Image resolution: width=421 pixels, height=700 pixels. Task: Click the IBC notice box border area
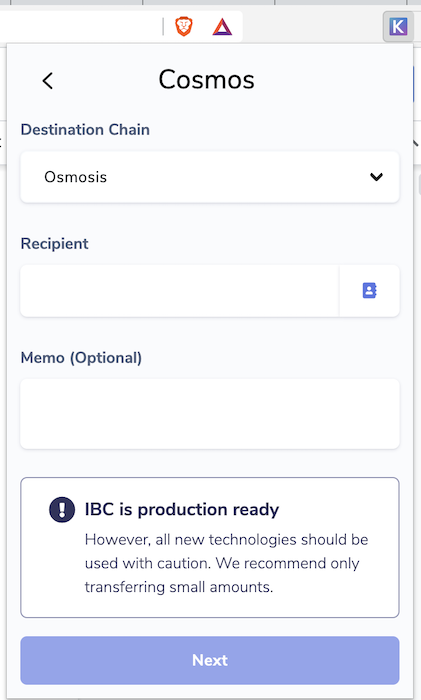(x=210, y=548)
